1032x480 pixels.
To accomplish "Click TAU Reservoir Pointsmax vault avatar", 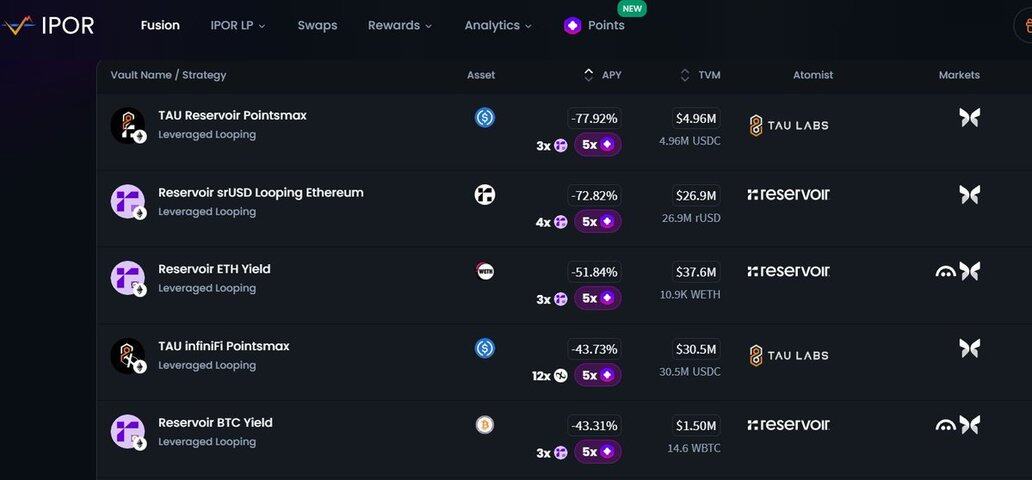I will pos(128,125).
